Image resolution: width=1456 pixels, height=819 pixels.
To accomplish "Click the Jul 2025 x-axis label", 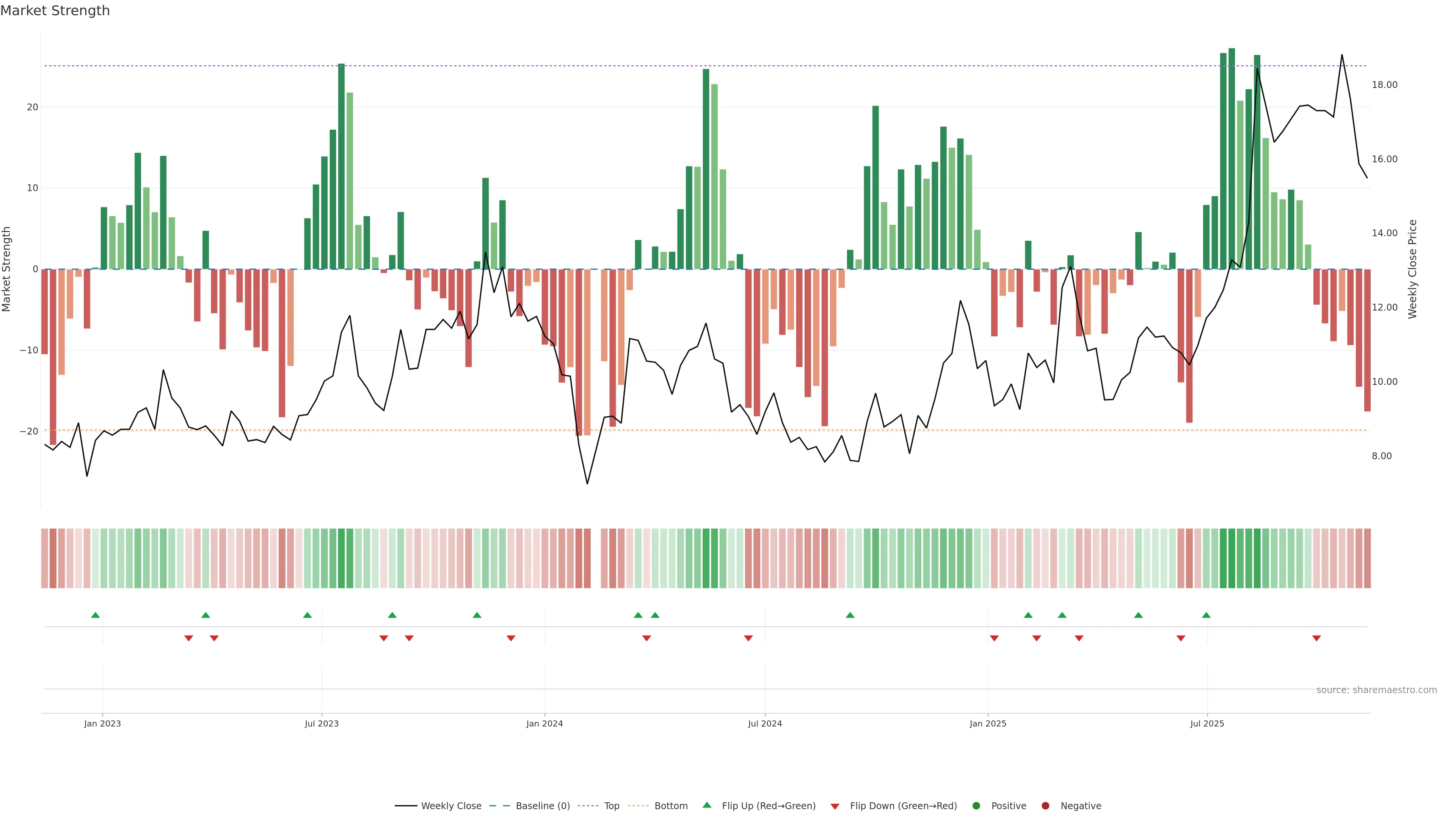I will click(1207, 723).
